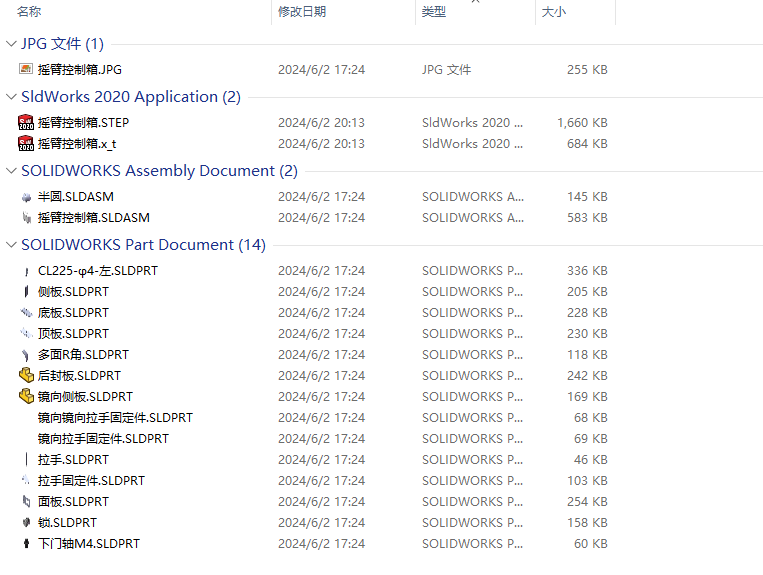
Task: Click the assembly icon of 半圆.SLDASM
Action: click(x=26, y=197)
